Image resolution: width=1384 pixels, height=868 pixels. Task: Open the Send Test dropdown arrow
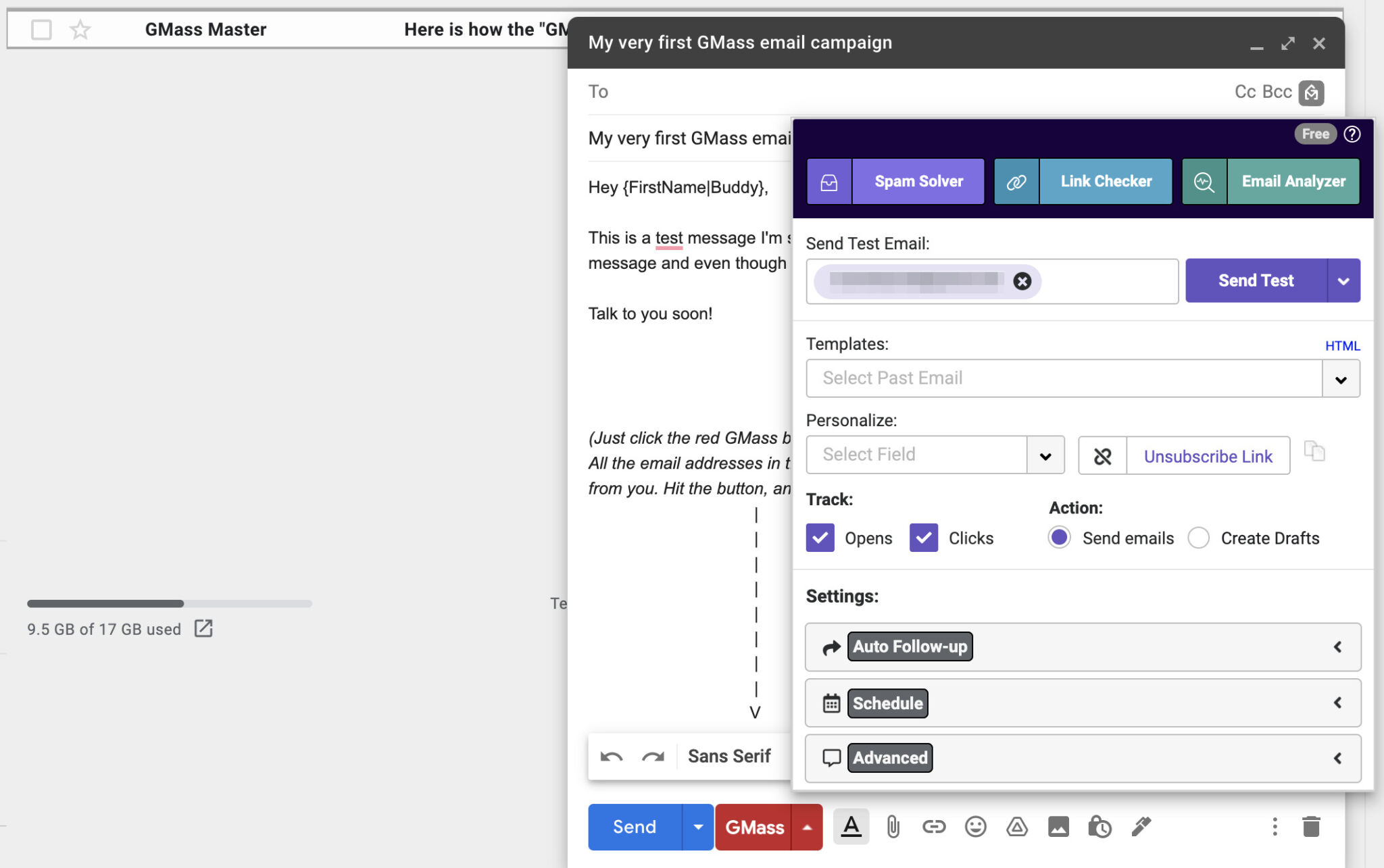pos(1344,280)
